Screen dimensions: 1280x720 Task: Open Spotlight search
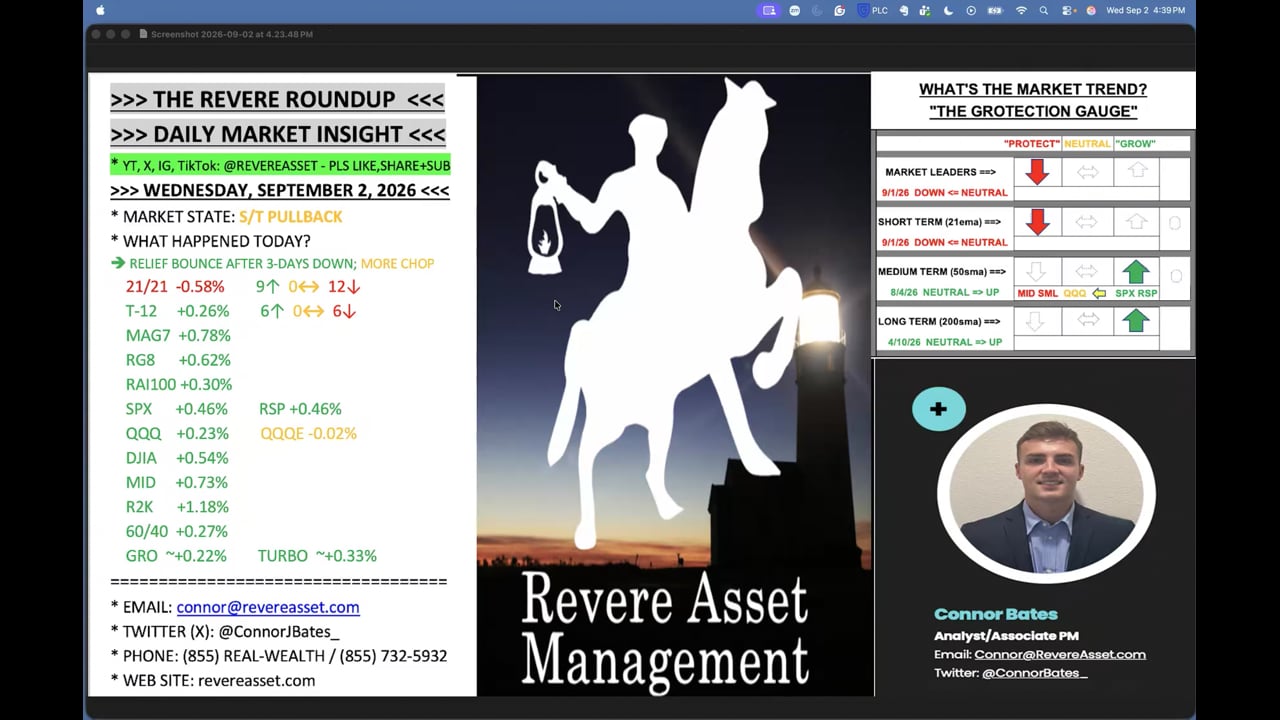click(x=1044, y=10)
